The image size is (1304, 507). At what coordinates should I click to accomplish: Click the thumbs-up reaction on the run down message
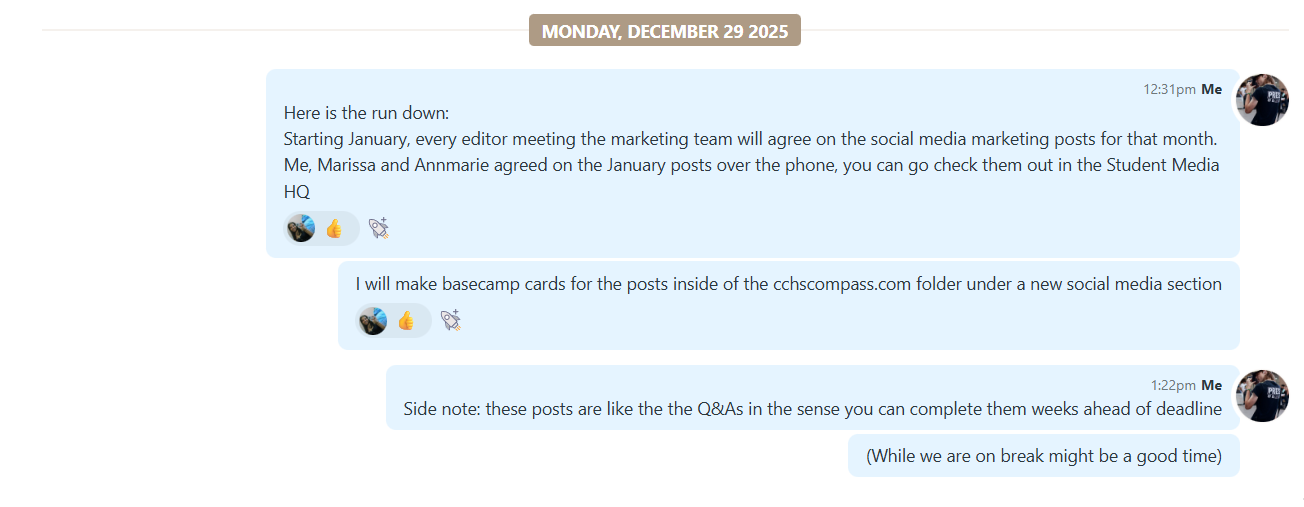pos(334,229)
